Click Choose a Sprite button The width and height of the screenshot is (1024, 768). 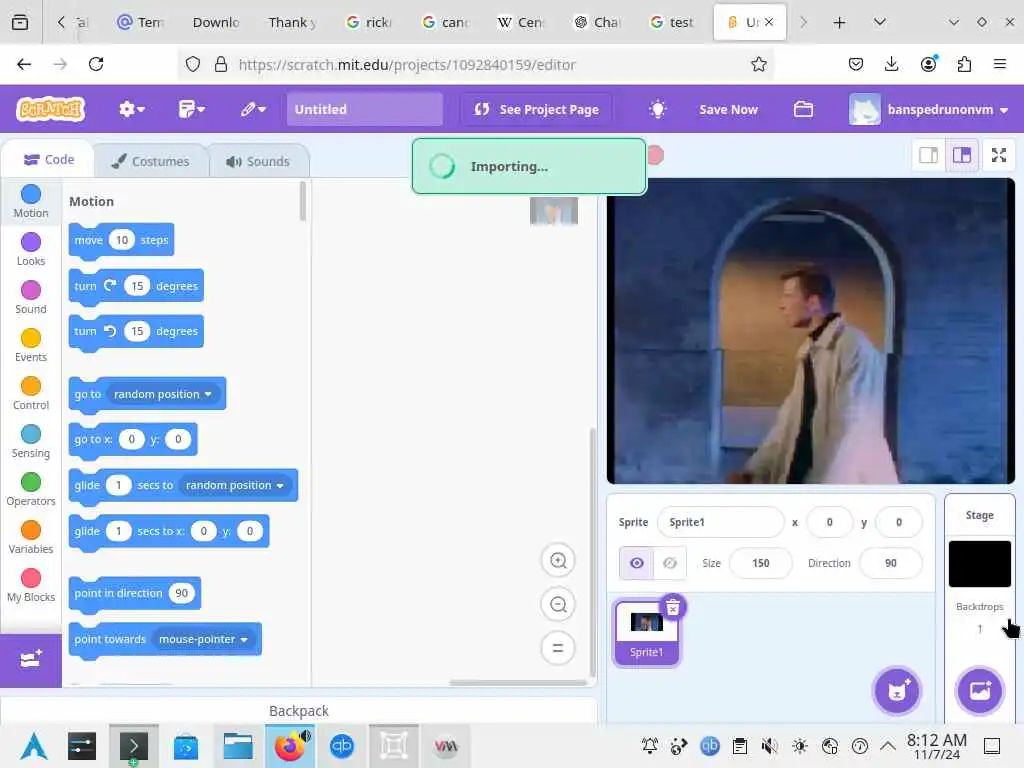pos(897,691)
